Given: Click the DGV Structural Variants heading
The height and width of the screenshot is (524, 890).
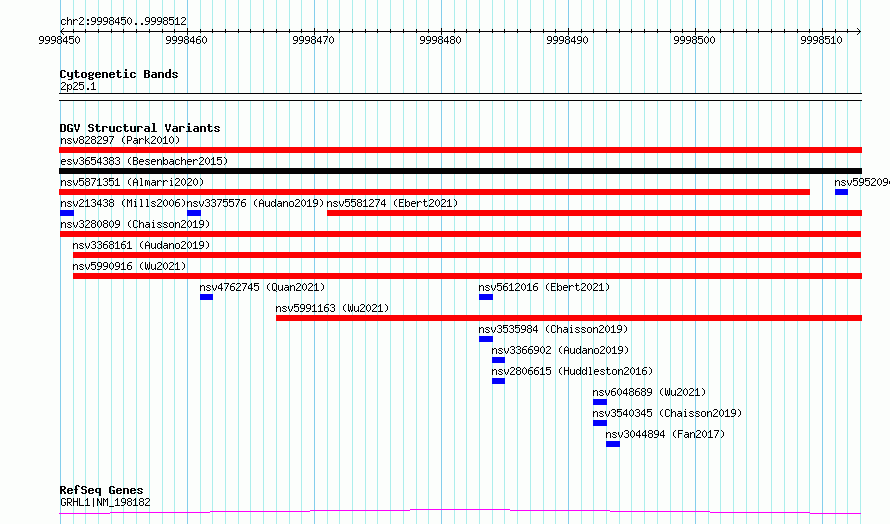Looking at the screenshot, I should pos(140,128).
